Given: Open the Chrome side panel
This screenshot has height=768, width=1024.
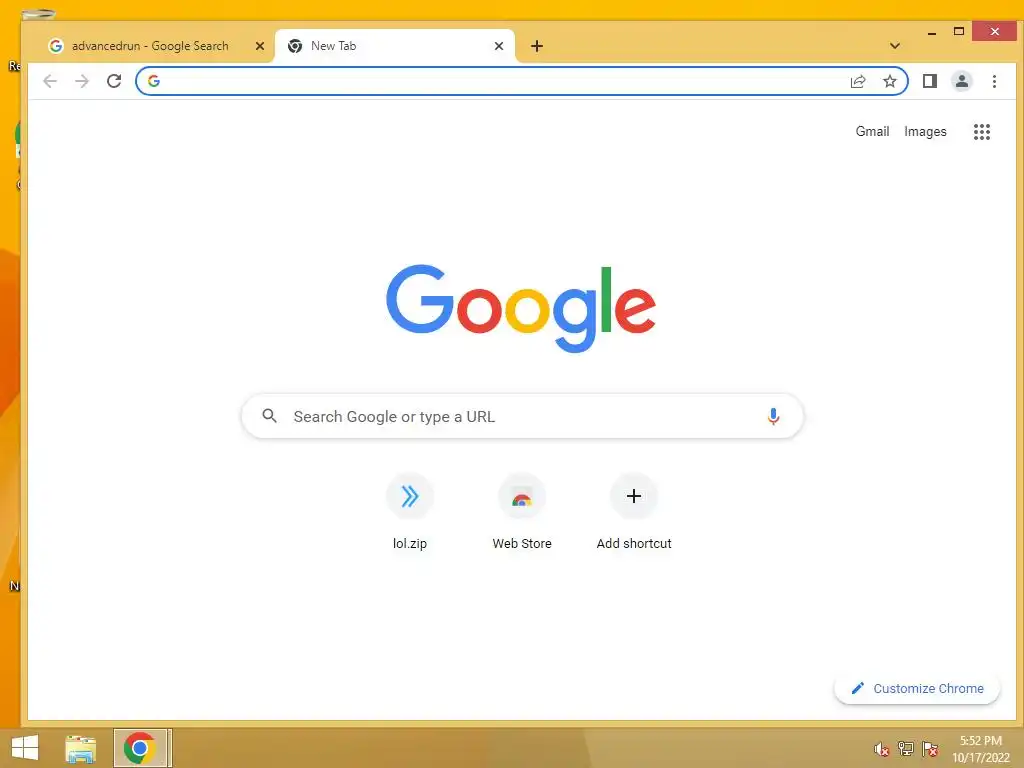Looking at the screenshot, I should (930, 81).
